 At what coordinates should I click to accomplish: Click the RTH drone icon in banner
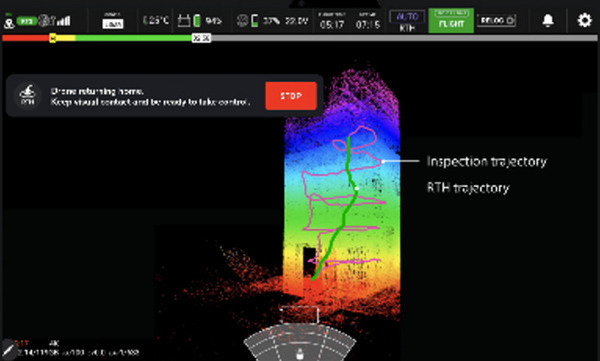28,96
